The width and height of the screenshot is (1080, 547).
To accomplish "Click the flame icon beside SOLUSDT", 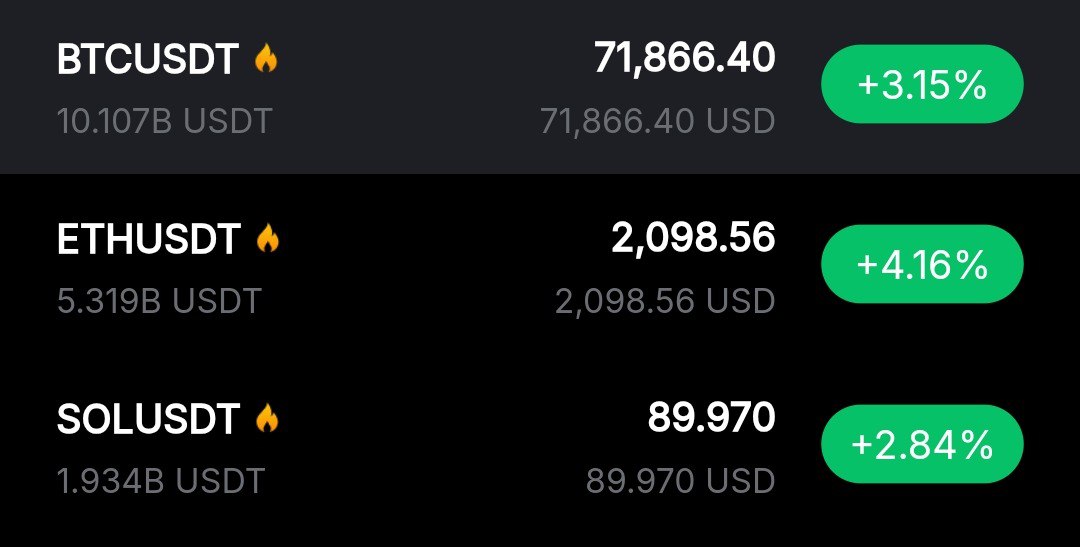I will click(267, 418).
